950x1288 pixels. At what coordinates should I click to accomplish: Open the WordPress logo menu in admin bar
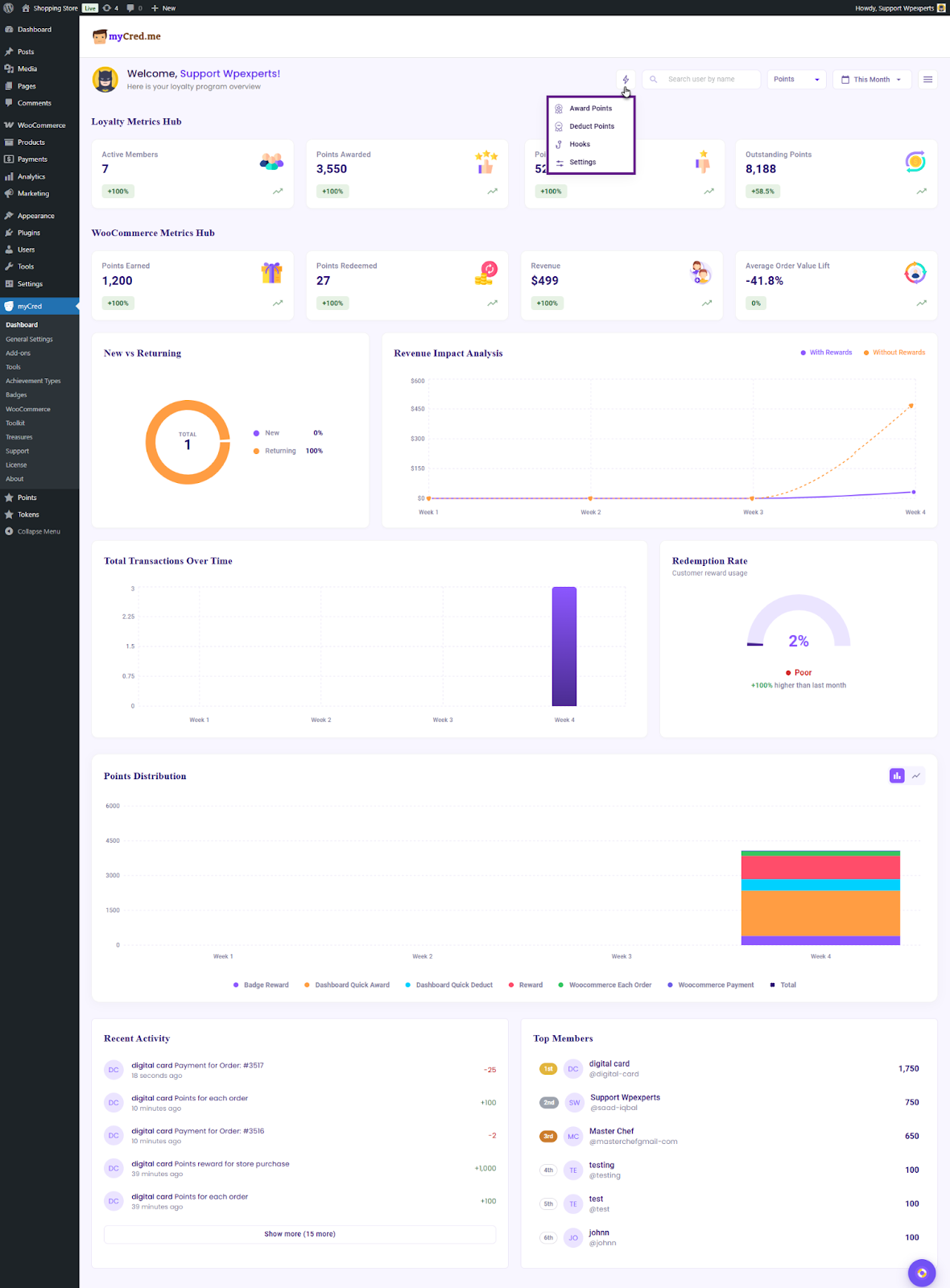[8, 8]
